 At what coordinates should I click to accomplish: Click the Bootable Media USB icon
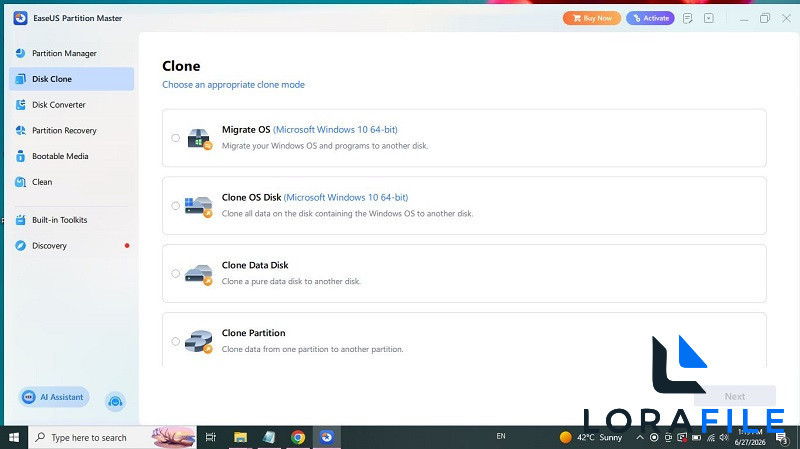[20, 156]
